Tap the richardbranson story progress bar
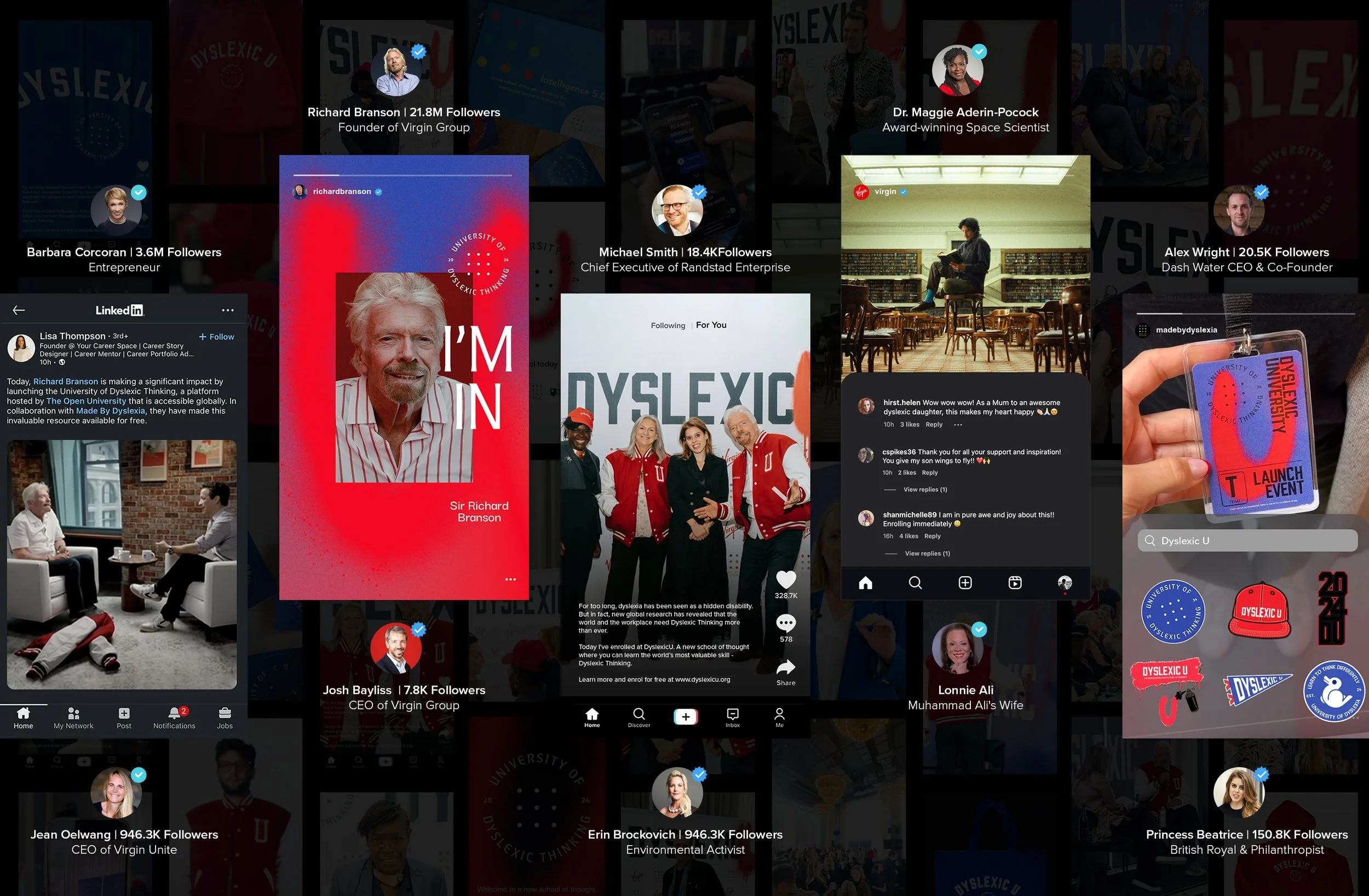The image size is (1369, 896). (x=402, y=175)
